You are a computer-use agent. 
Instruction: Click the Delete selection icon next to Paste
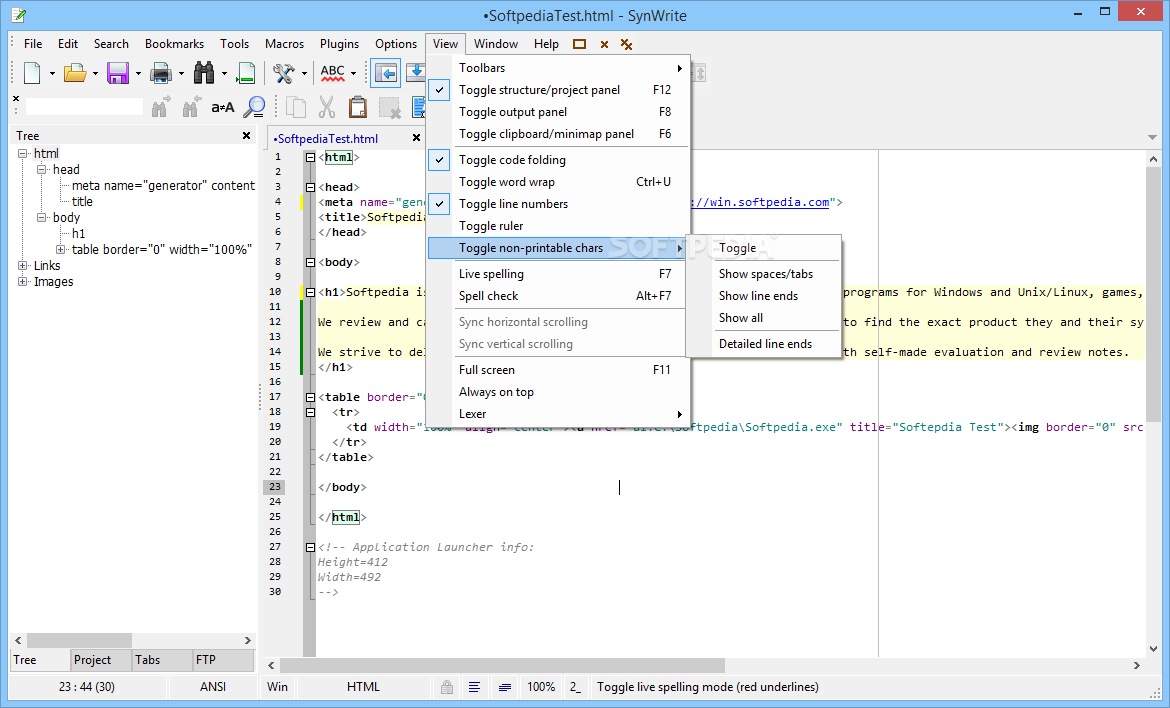point(390,107)
